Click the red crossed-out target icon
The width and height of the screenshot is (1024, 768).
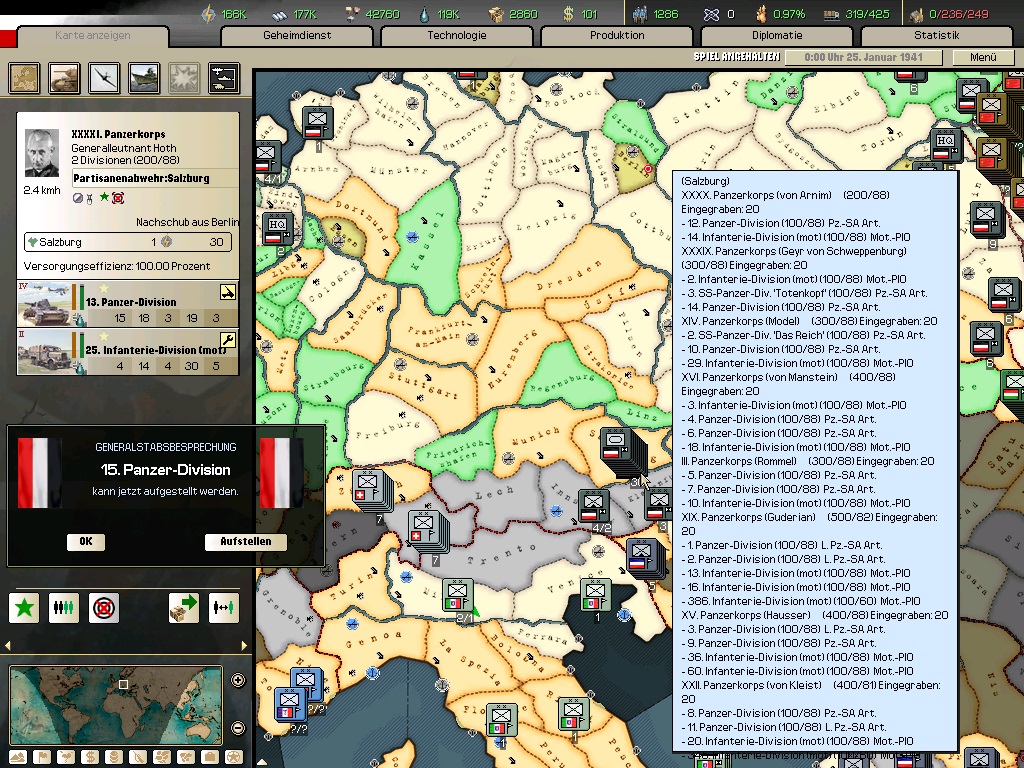point(104,607)
